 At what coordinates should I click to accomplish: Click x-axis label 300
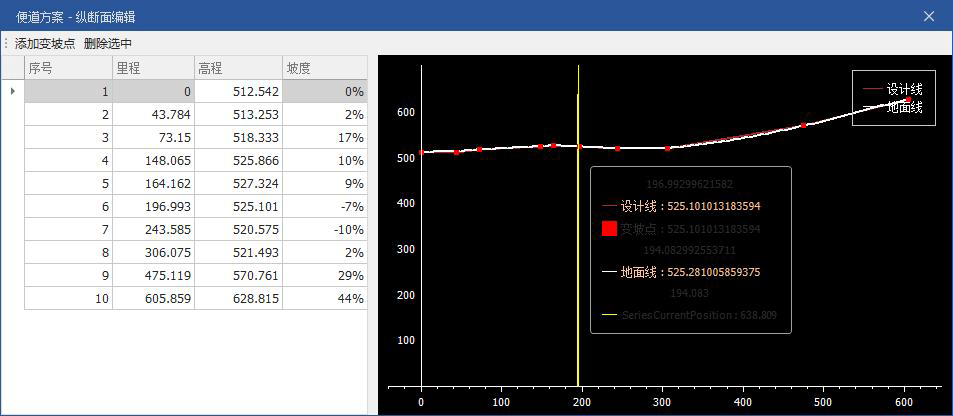click(x=662, y=402)
